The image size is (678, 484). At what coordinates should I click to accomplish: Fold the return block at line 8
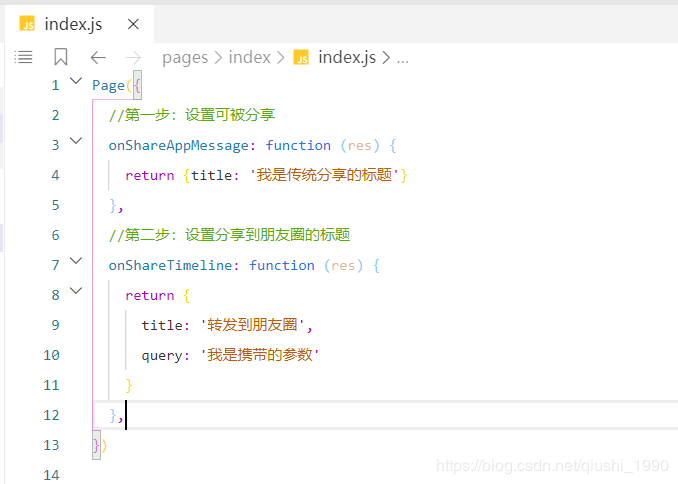77,292
